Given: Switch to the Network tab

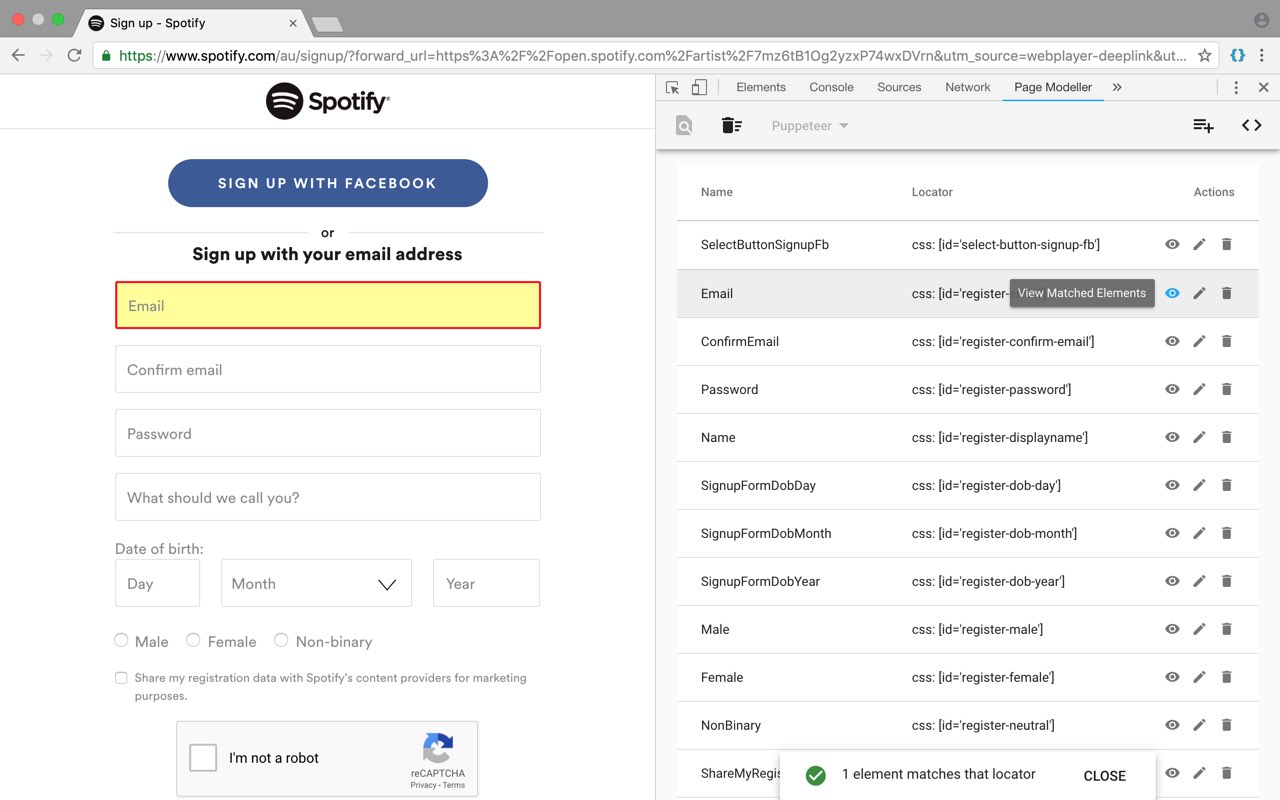Looking at the screenshot, I should tap(968, 88).
